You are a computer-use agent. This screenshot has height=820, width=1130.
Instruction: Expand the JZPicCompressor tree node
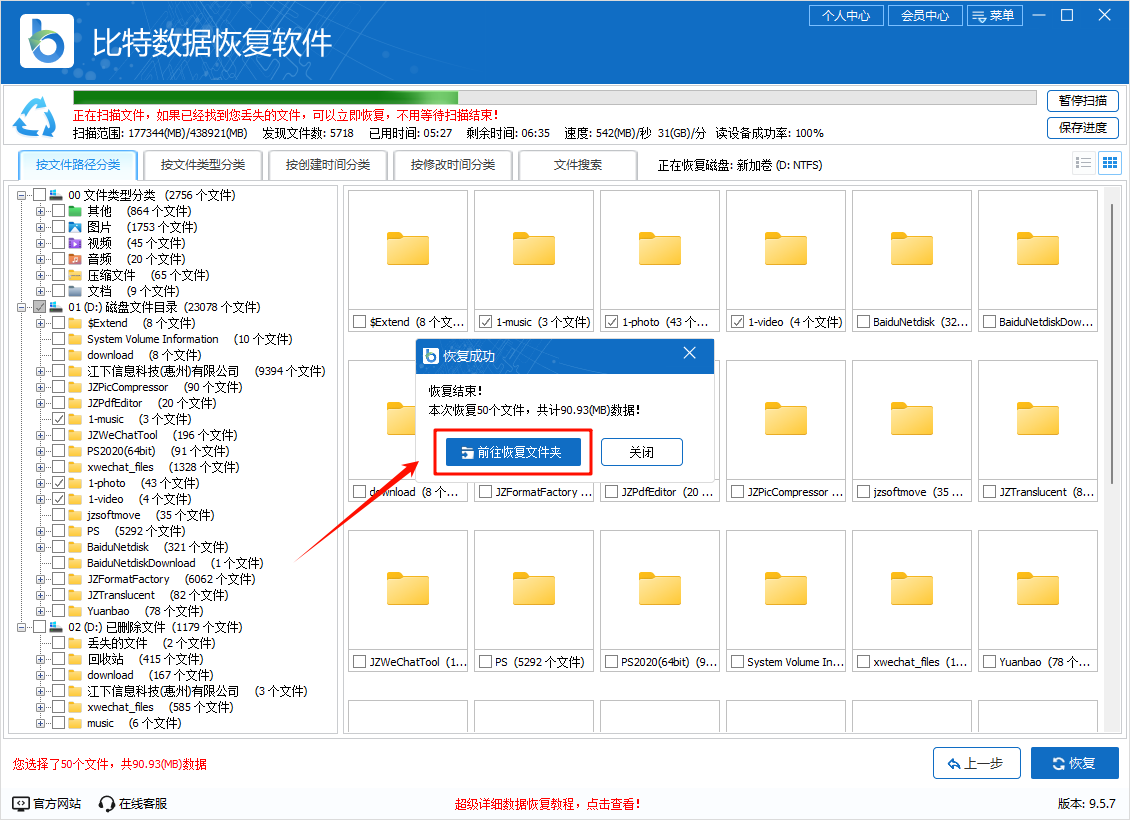point(40,387)
